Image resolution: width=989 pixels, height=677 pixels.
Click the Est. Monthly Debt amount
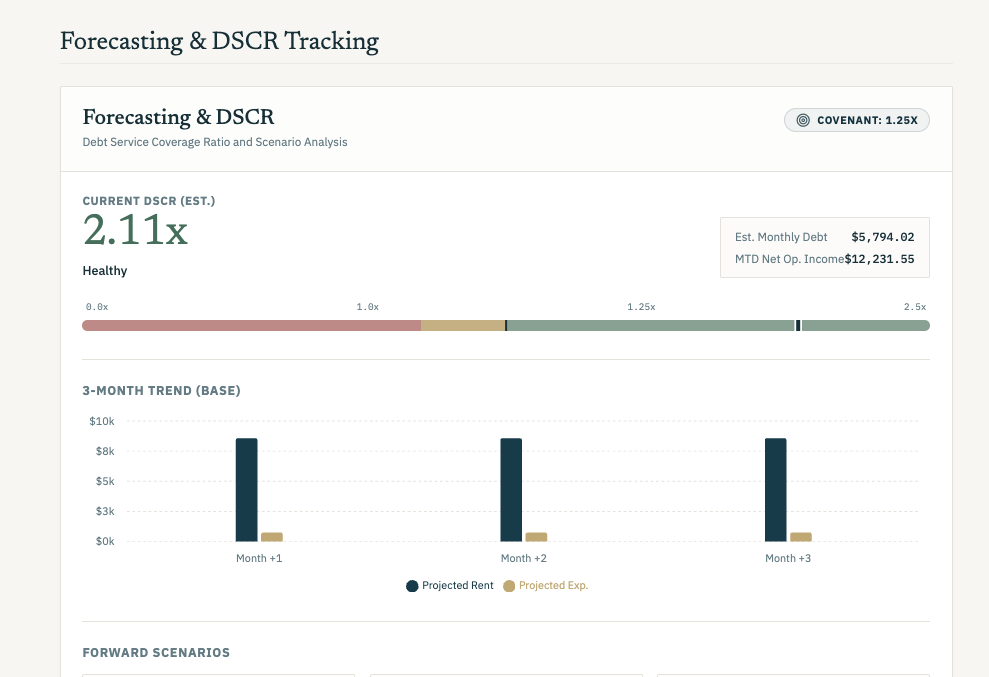tap(882, 237)
